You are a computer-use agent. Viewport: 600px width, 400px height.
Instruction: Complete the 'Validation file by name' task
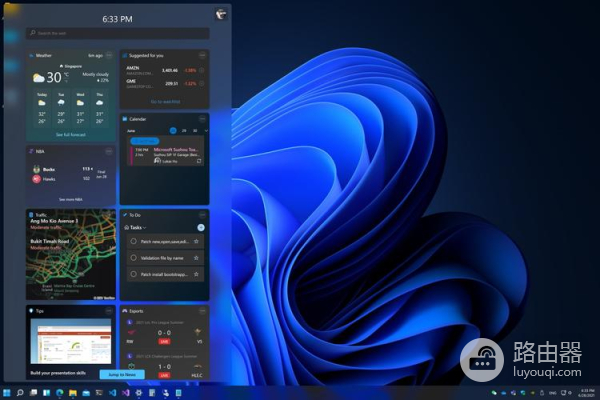(x=133, y=258)
